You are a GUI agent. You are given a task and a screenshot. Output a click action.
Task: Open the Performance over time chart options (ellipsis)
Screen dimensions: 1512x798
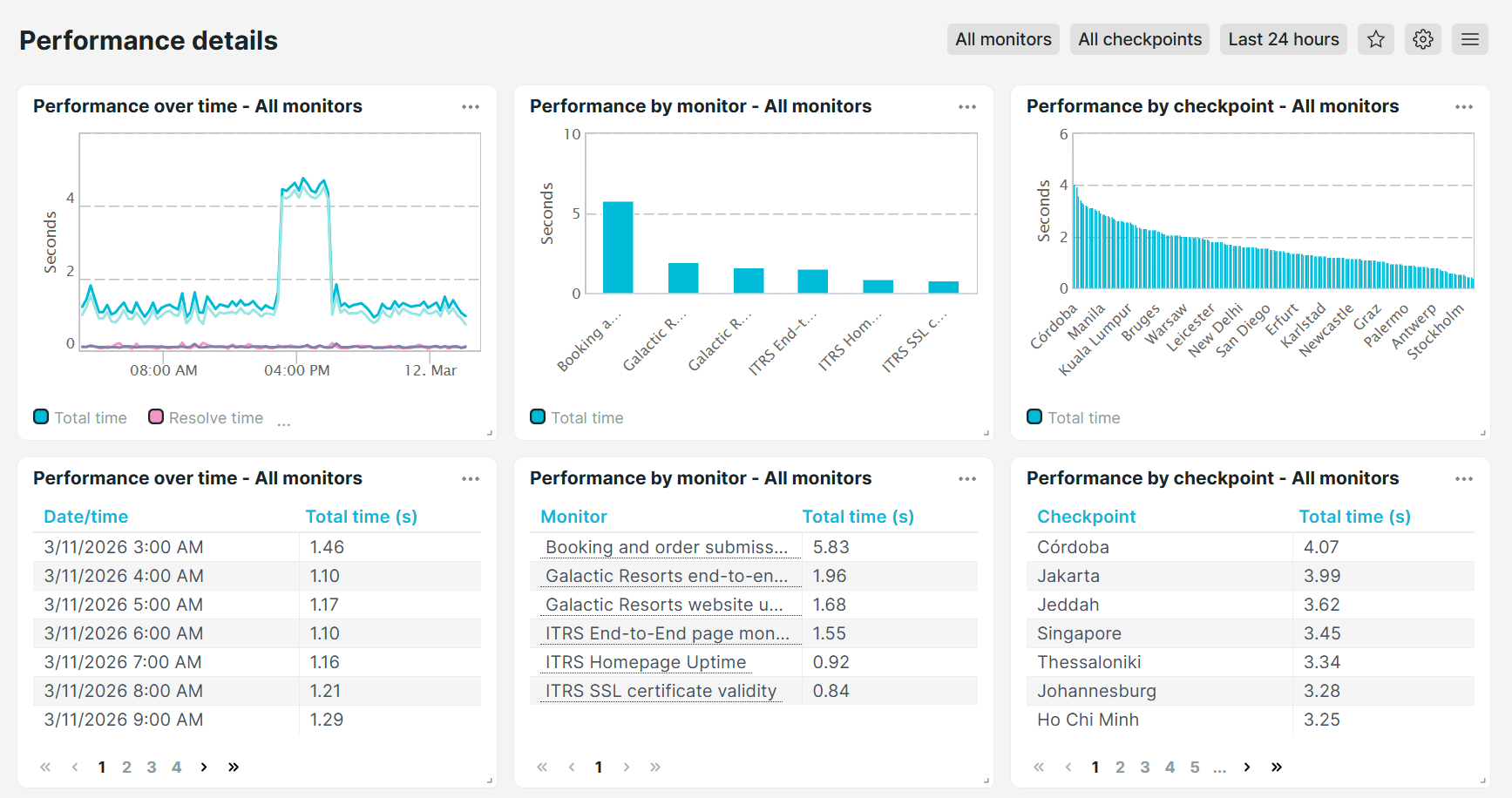pyautogui.click(x=471, y=106)
